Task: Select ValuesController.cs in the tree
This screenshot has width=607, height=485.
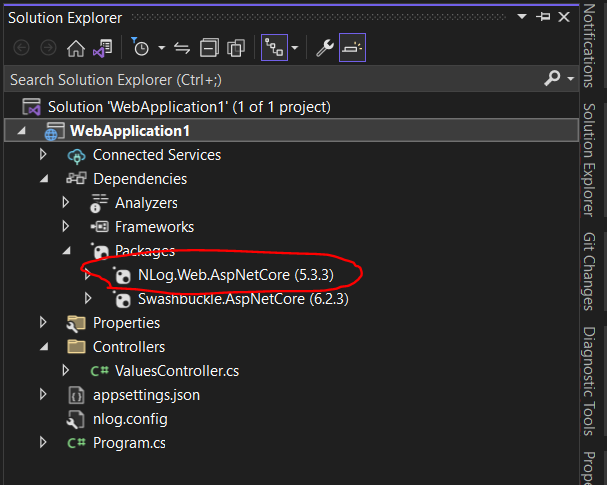Action: pyautogui.click(x=177, y=371)
